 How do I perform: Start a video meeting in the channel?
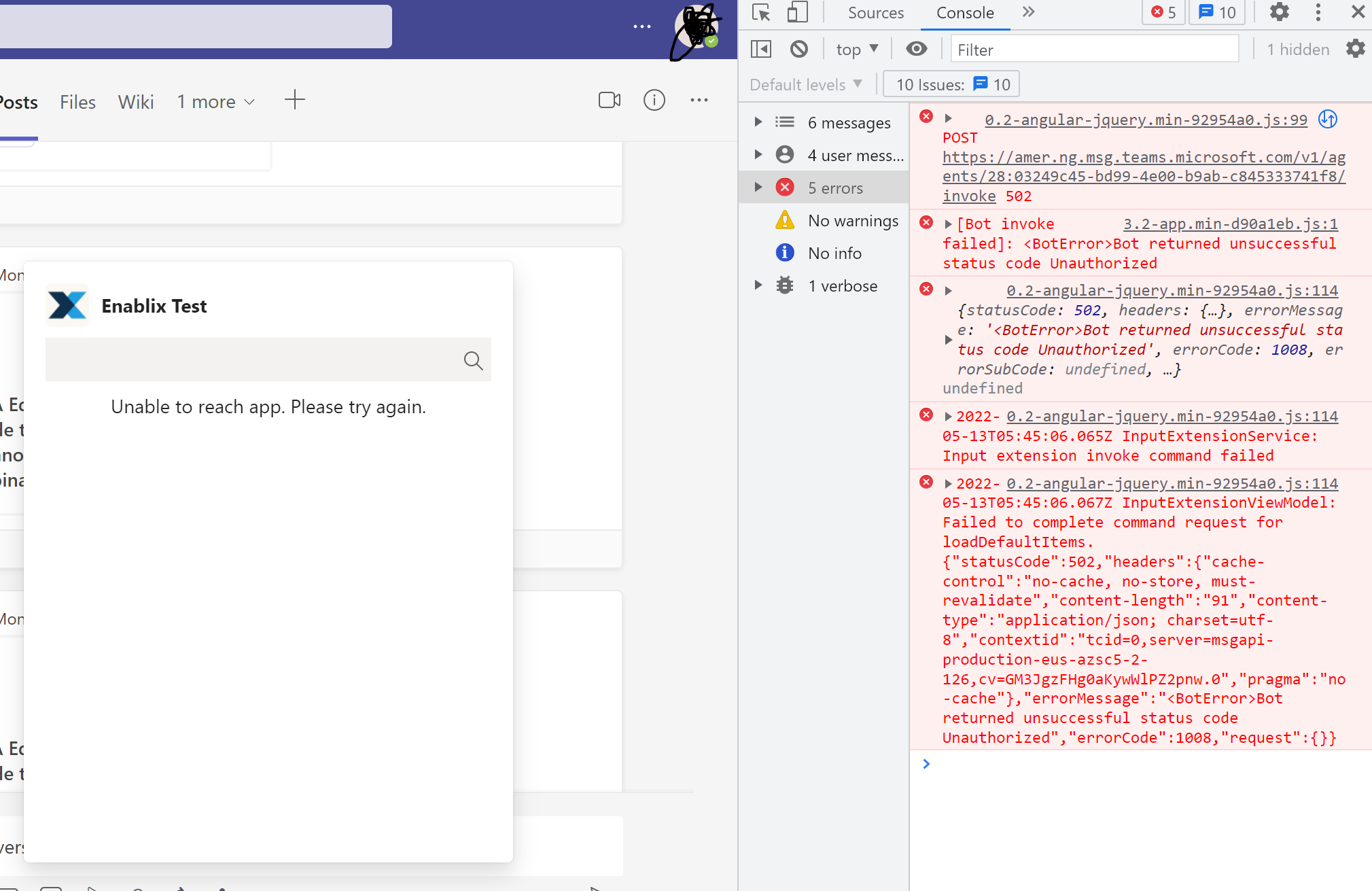pyautogui.click(x=608, y=100)
